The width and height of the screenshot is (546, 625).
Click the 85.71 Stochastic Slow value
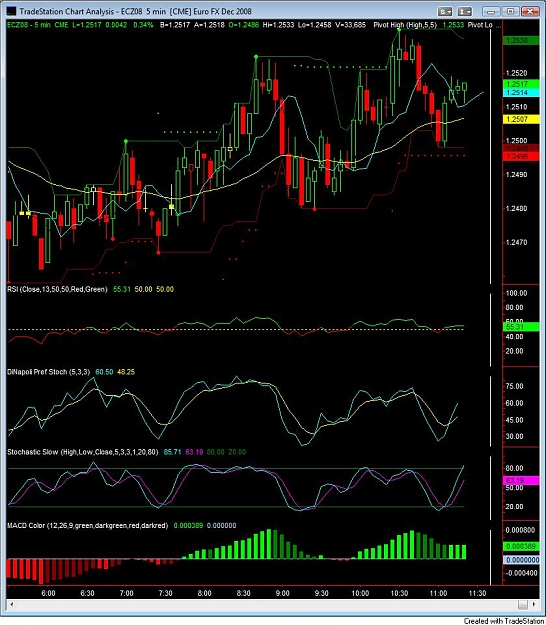pos(173,452)
